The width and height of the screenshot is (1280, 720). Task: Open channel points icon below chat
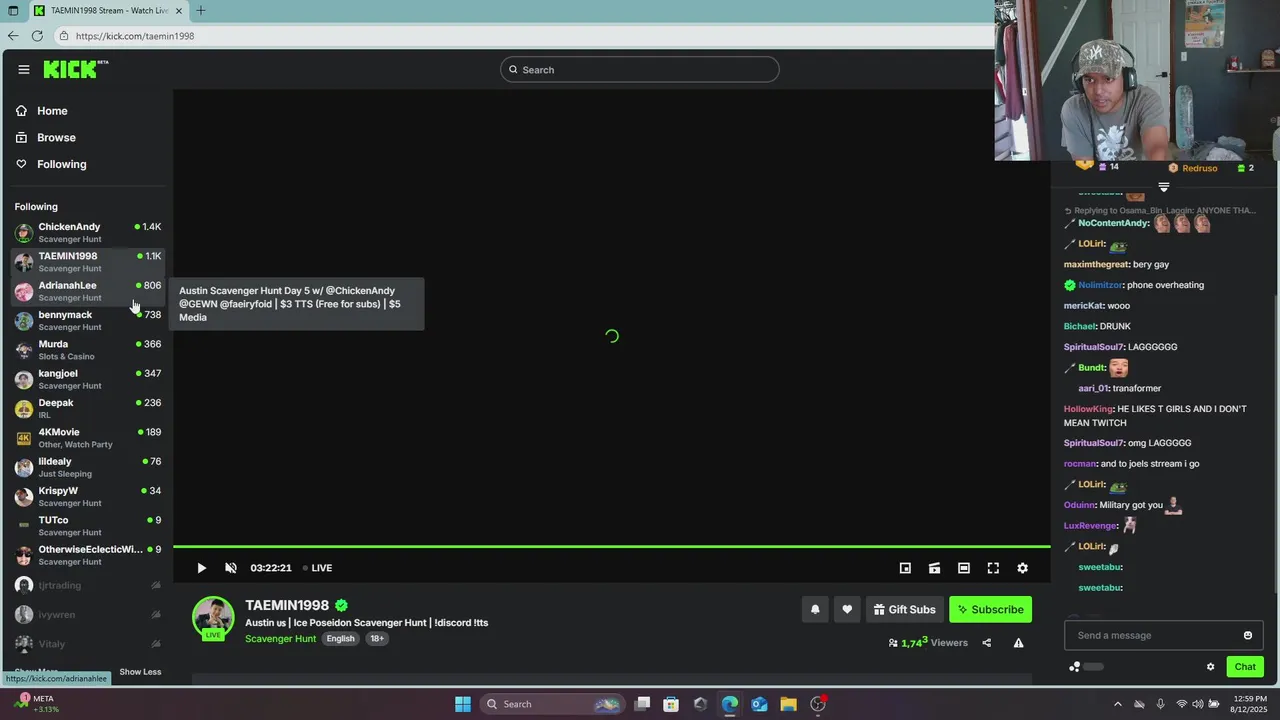1074,667
